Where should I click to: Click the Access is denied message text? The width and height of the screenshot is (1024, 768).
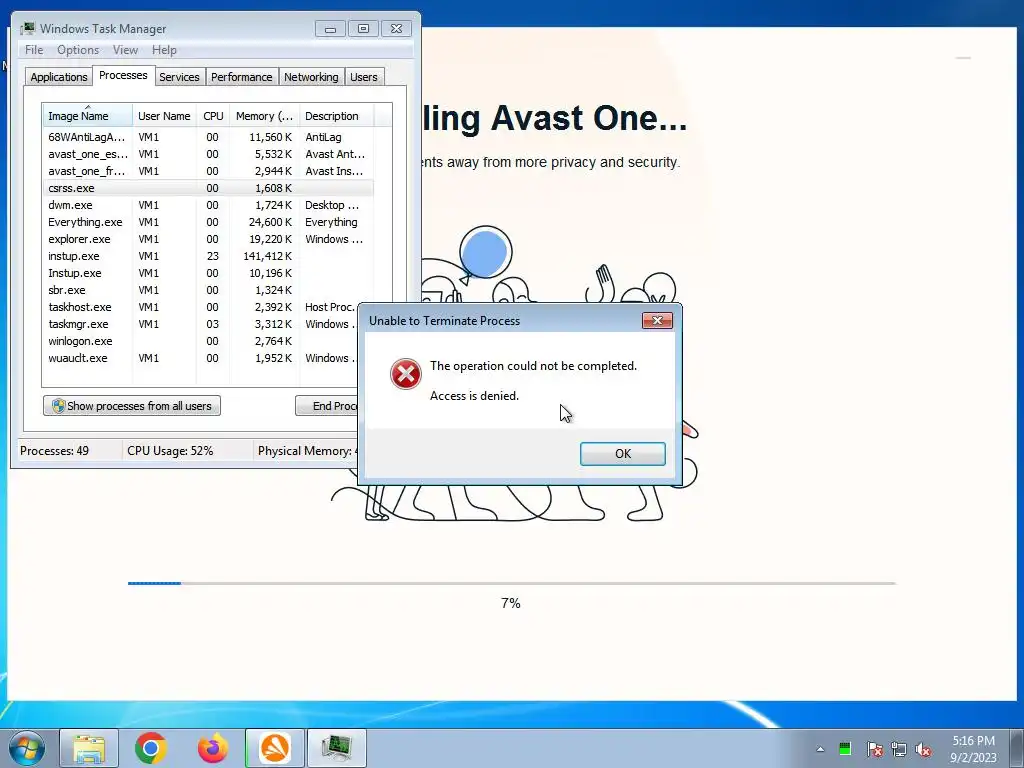point(474,396)
